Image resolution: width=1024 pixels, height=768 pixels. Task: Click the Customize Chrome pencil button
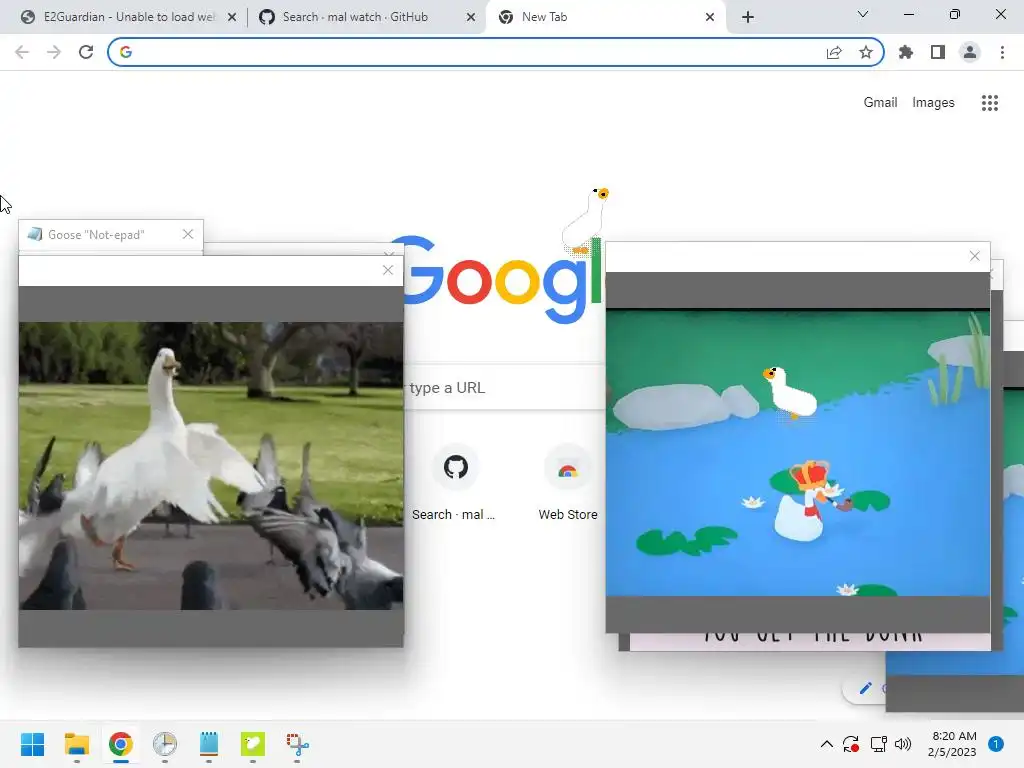click(866, 688)
